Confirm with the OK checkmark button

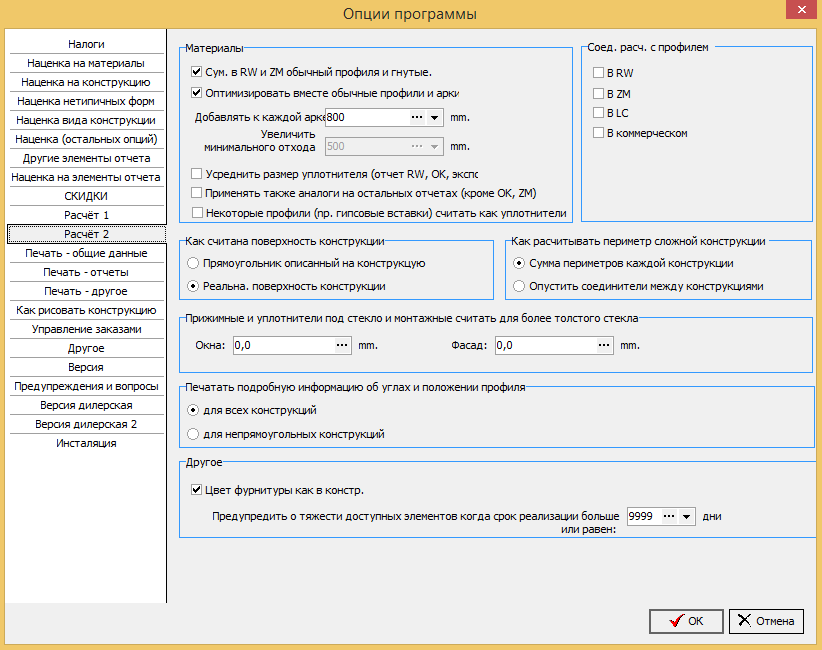pyautogui.click(x=686, y=621)
